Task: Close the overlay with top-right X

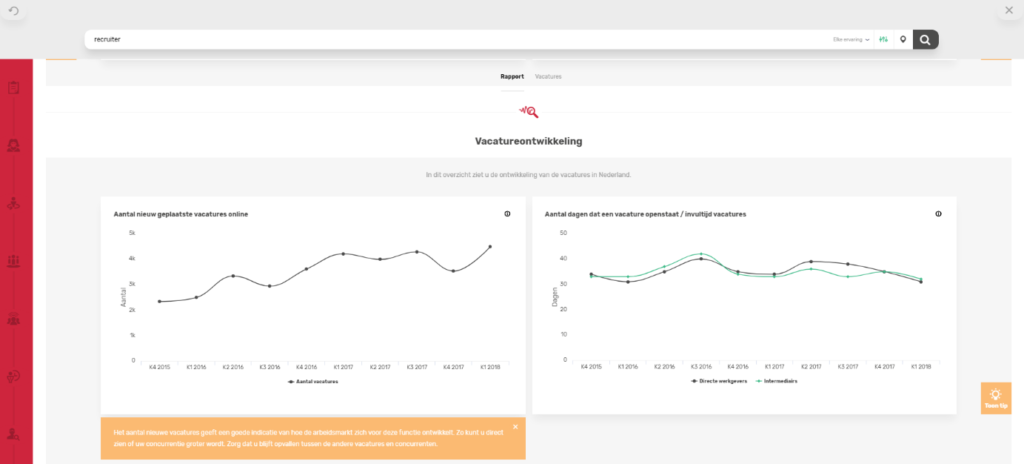Action: tap(1009, 10)
